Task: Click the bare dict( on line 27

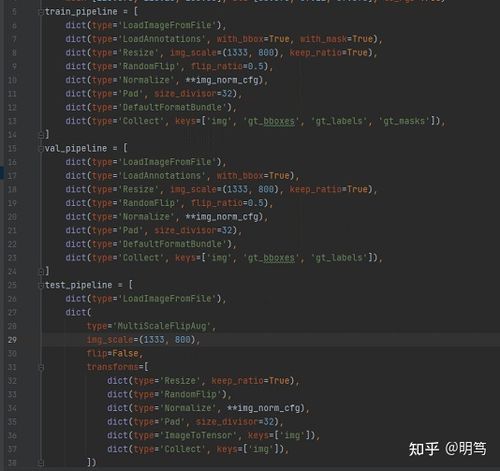Action: click(78, 312)
